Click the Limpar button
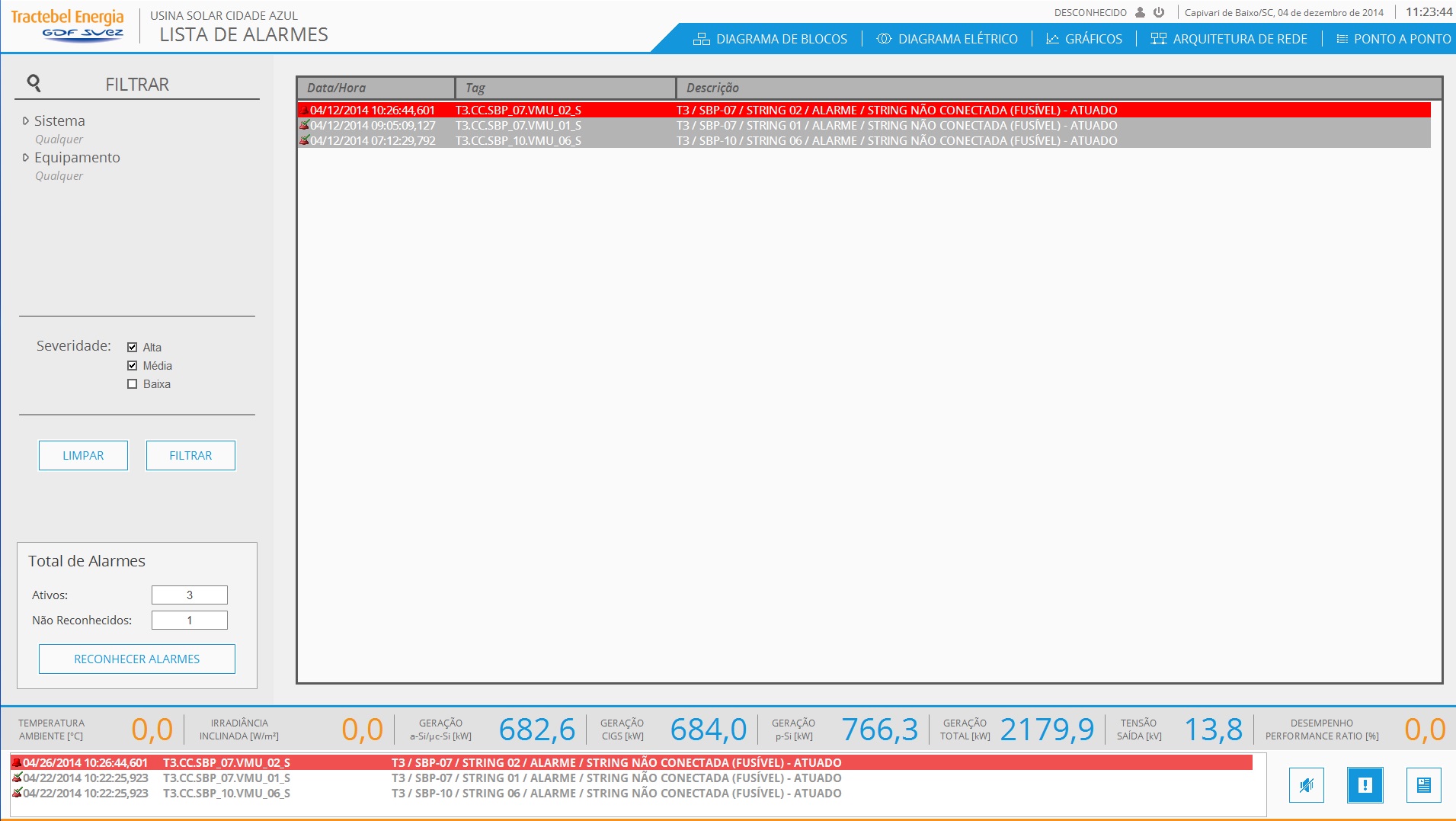 point(83,455)
